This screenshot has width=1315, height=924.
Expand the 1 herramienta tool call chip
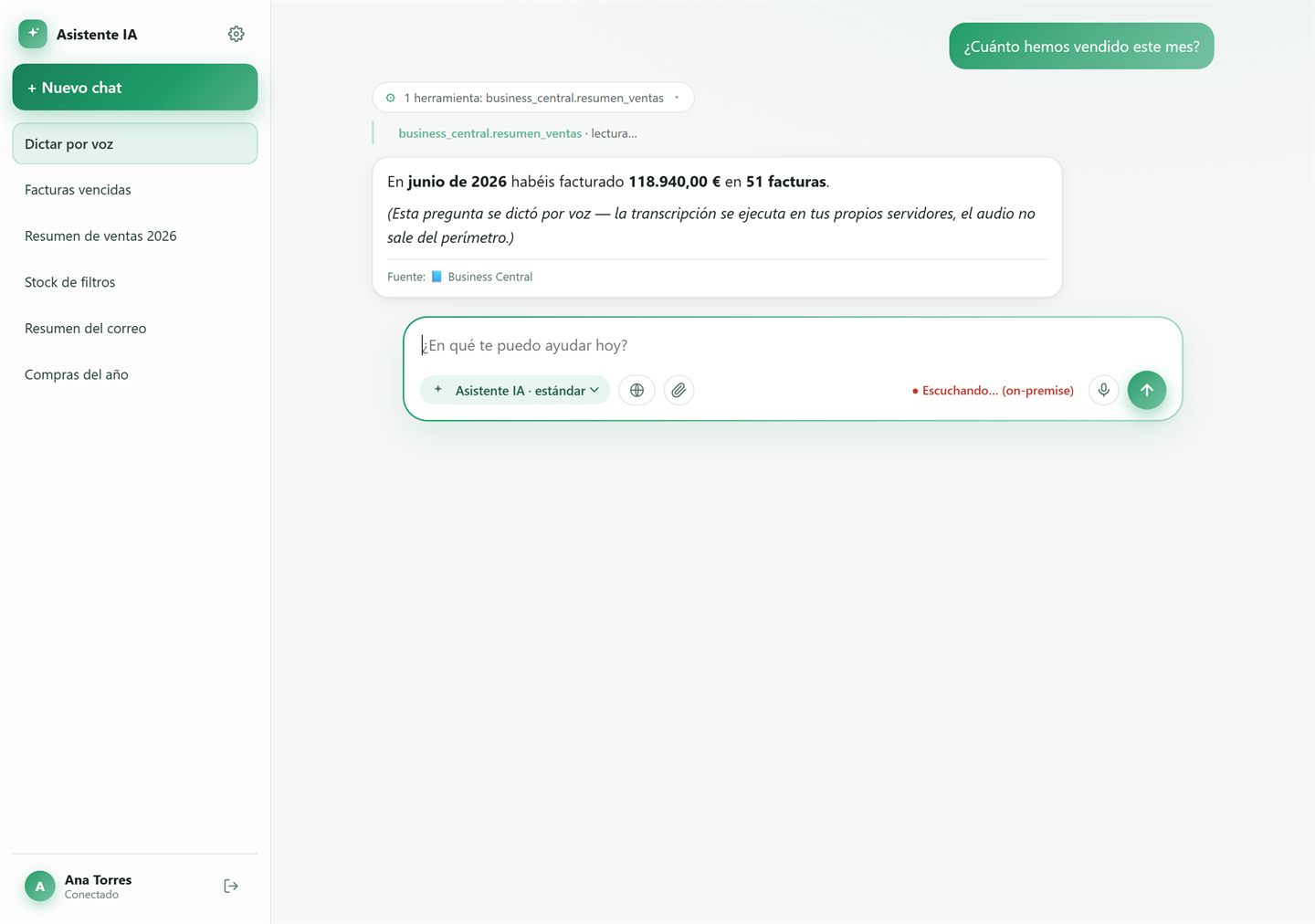[533, 98]
